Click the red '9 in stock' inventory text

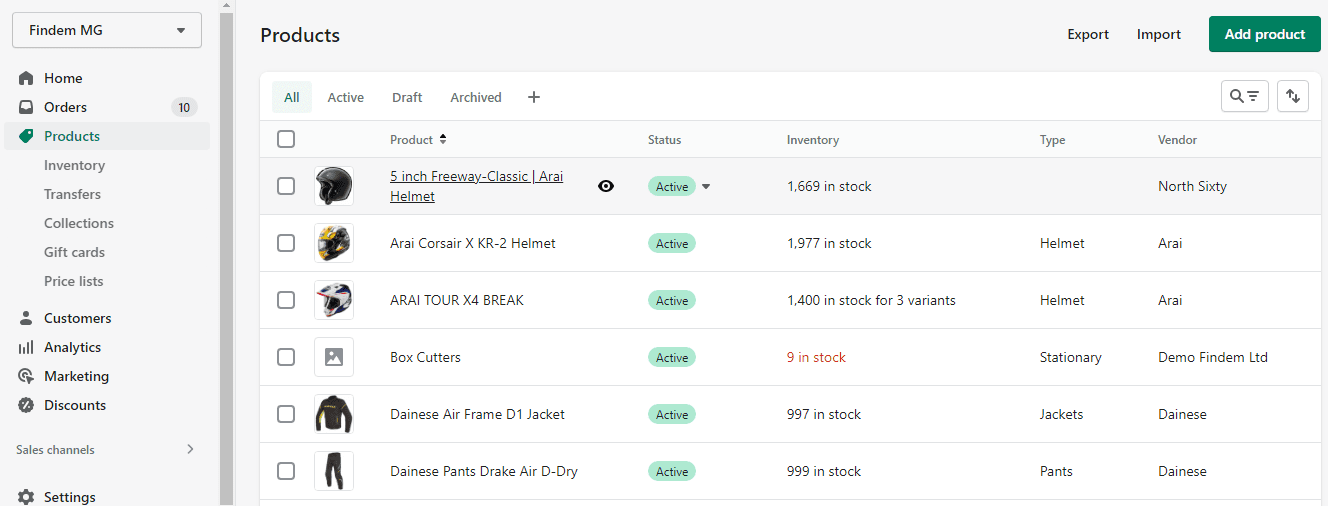pos(816,357)
